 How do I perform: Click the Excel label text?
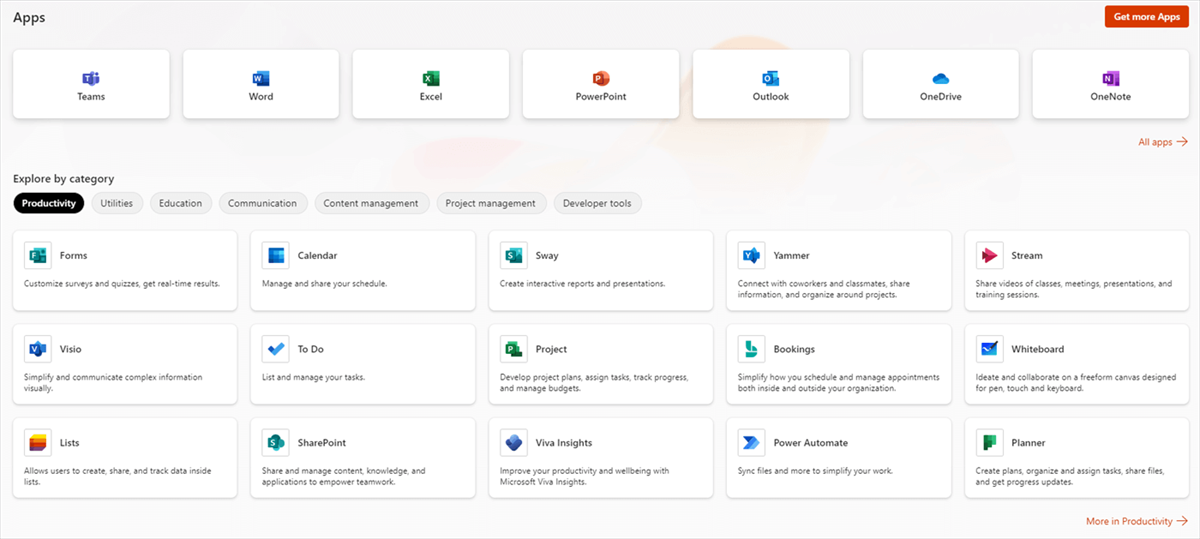click(431, 97)
